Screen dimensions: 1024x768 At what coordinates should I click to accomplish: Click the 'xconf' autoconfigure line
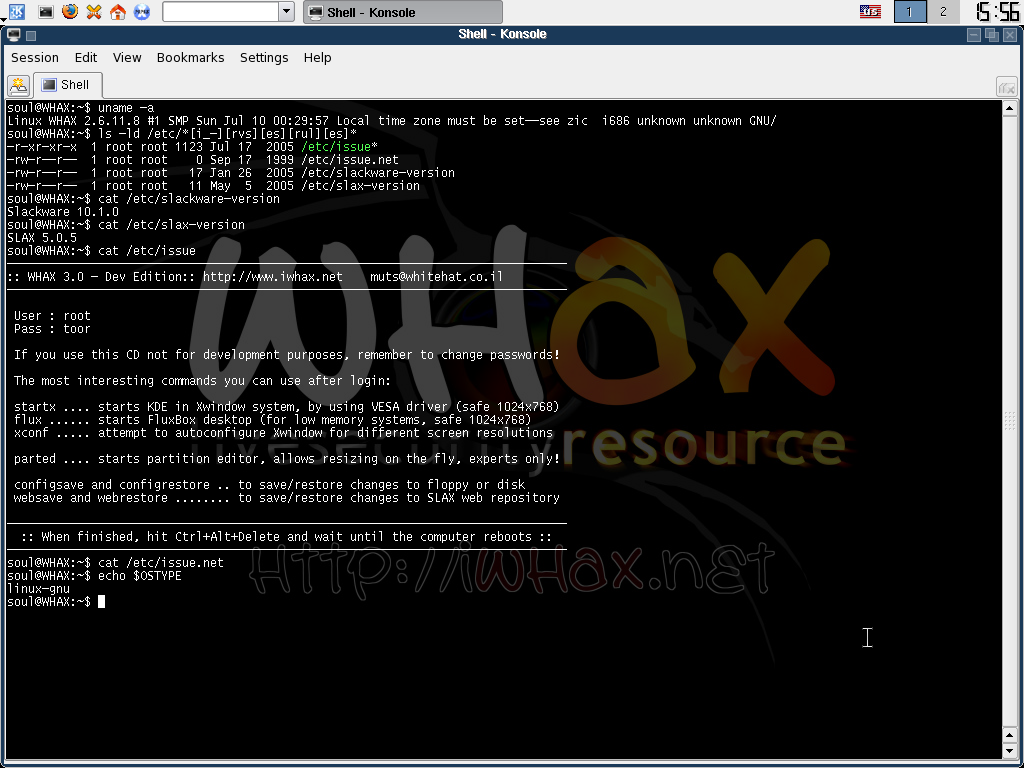pos(283,433)
